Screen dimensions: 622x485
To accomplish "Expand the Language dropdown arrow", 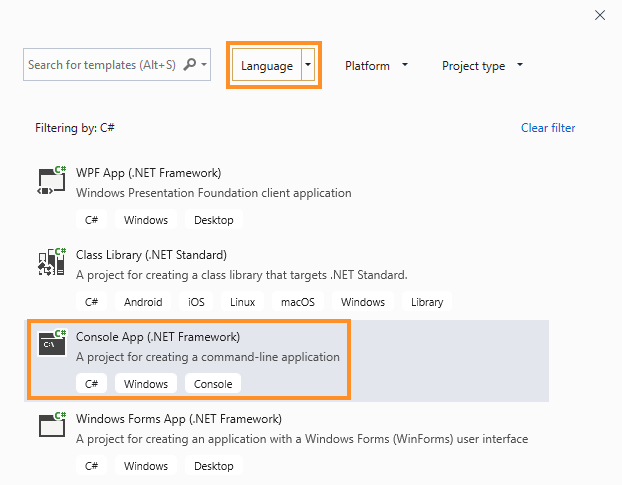I will [x=308, y=65].
